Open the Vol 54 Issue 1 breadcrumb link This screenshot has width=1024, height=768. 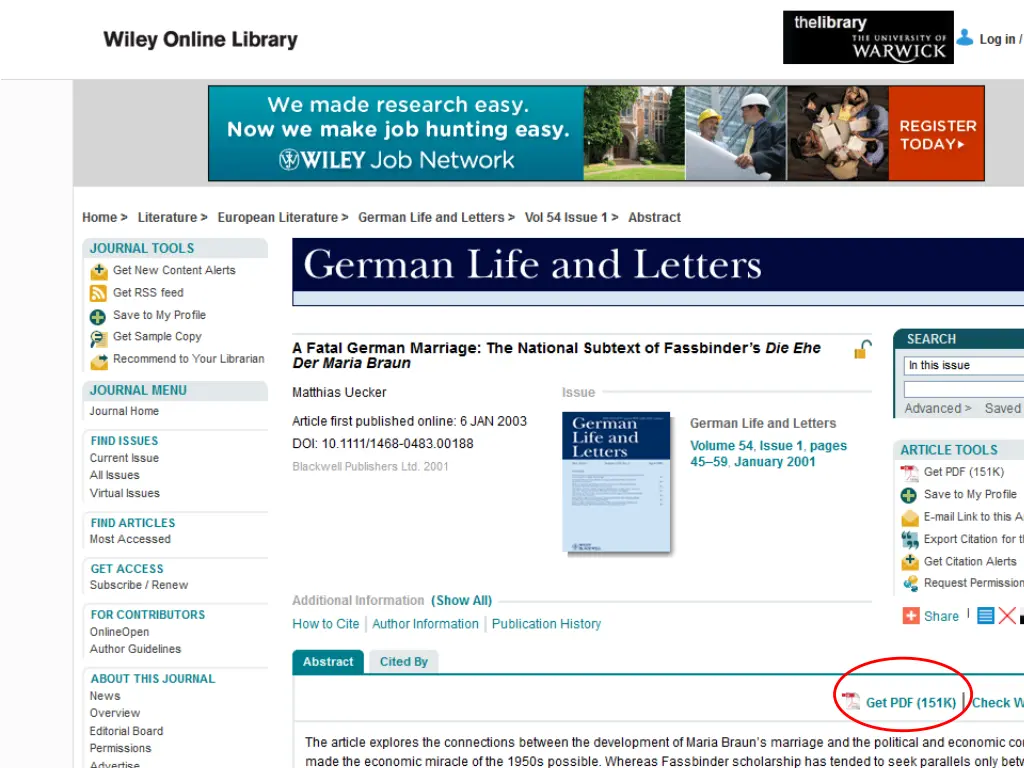coord(566,217)
